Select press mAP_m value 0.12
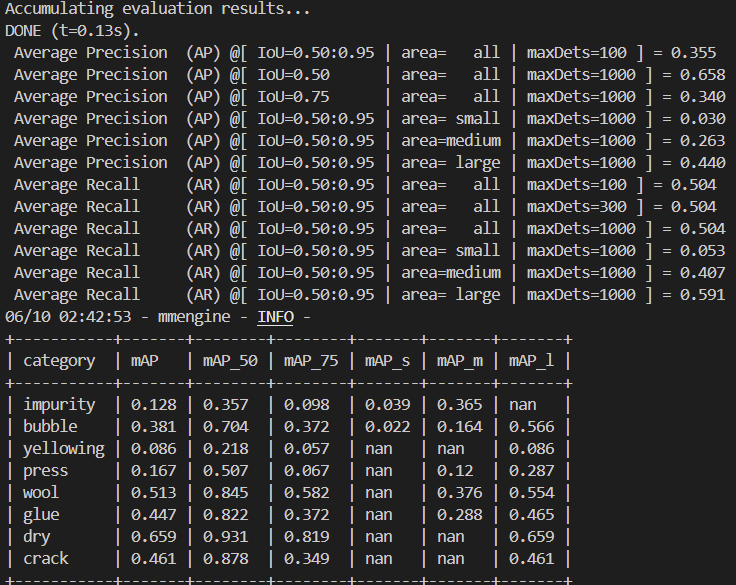This screenshot has height=585, width=736. point(455,471)
